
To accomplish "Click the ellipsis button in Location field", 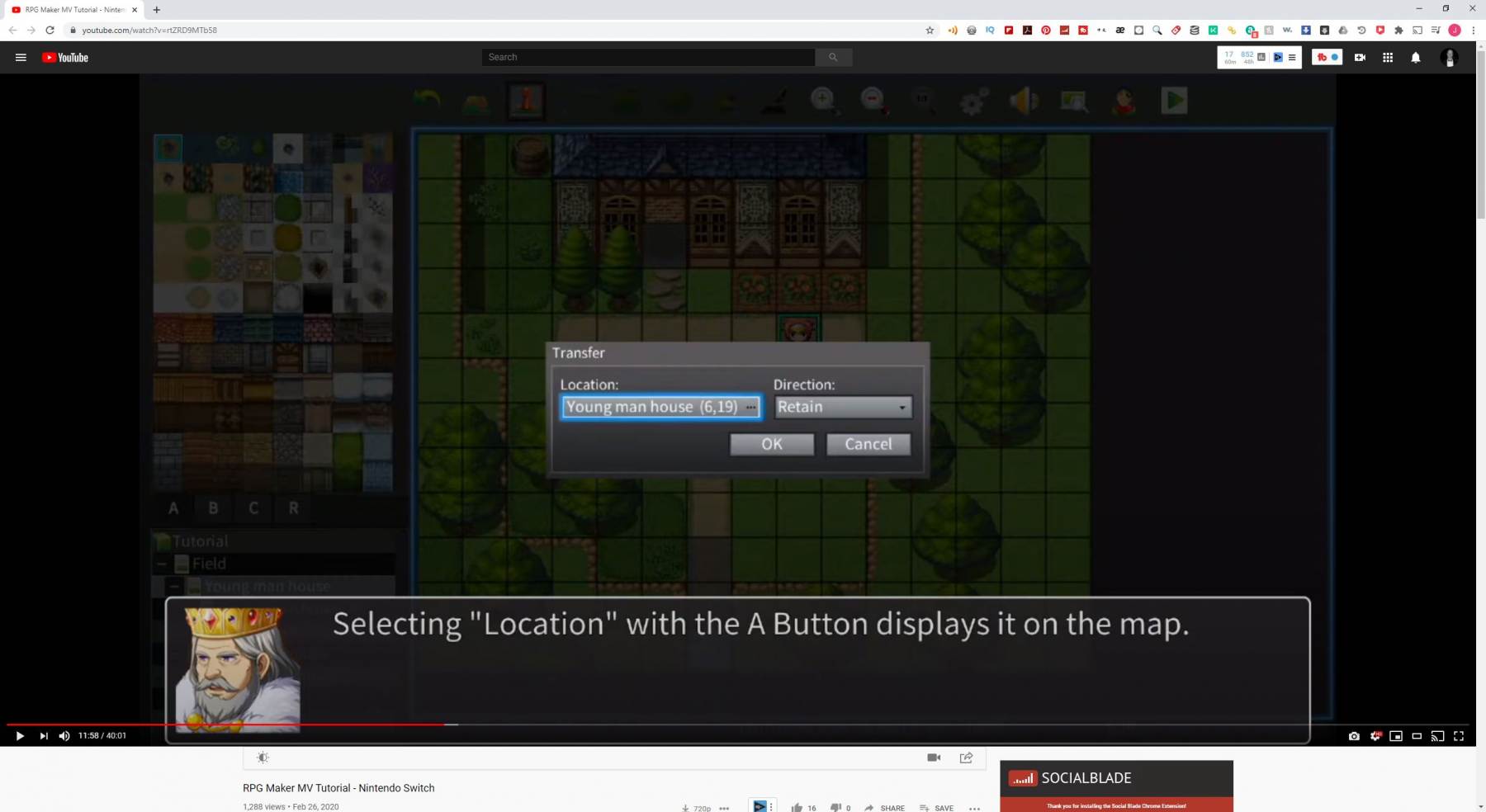I will (x=750, y=407).
